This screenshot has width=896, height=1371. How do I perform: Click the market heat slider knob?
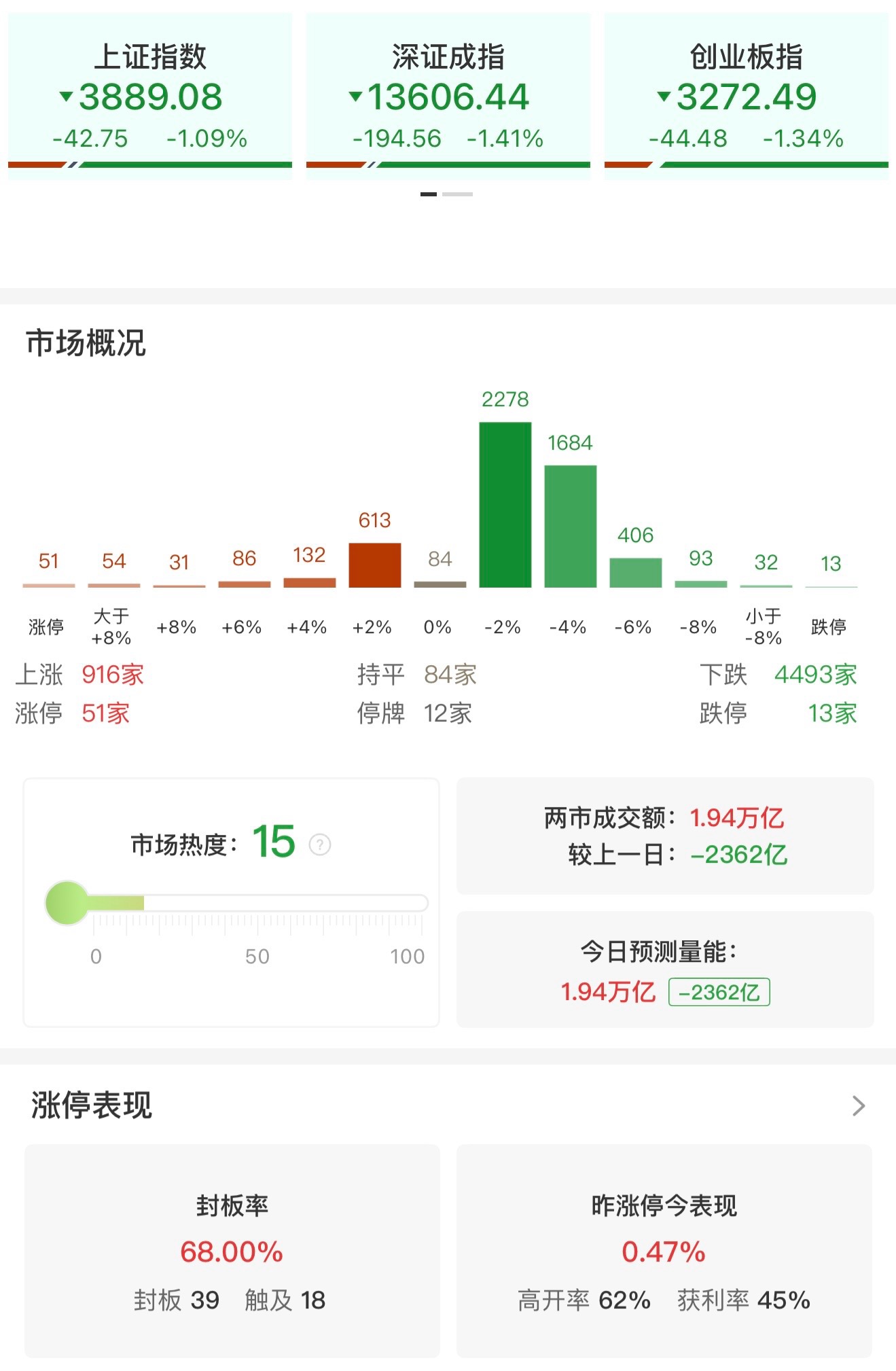coord(67,903)
